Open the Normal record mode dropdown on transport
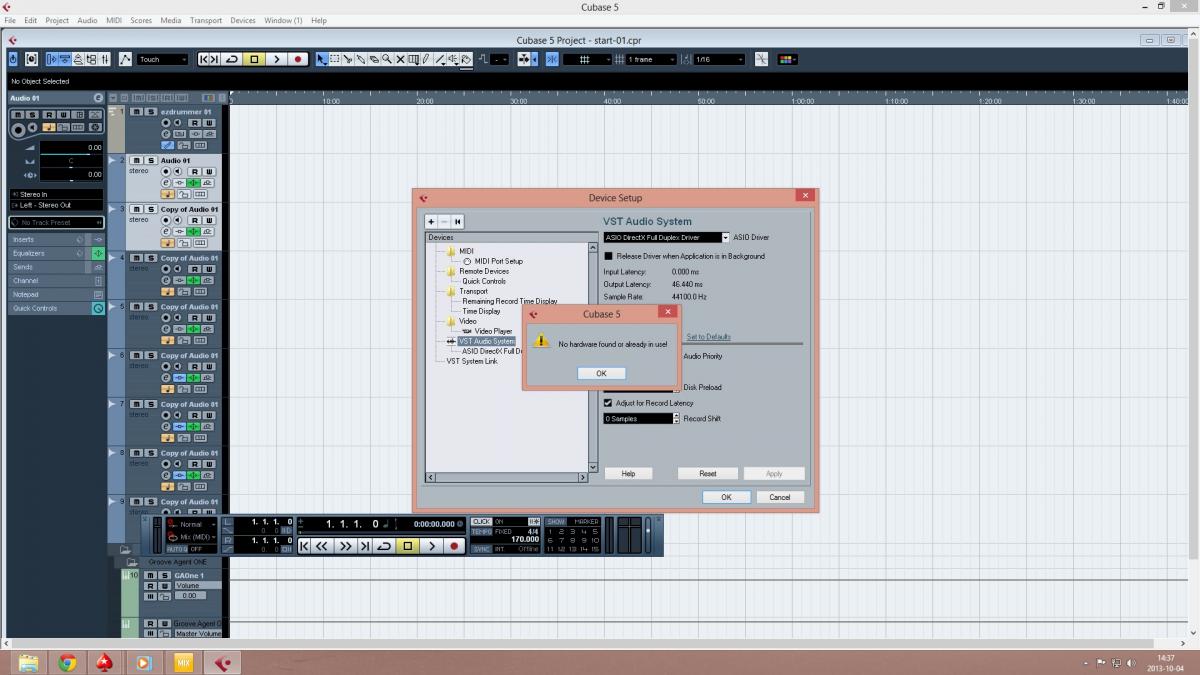This screenshot has width=1200, height=675. (190, 524)
